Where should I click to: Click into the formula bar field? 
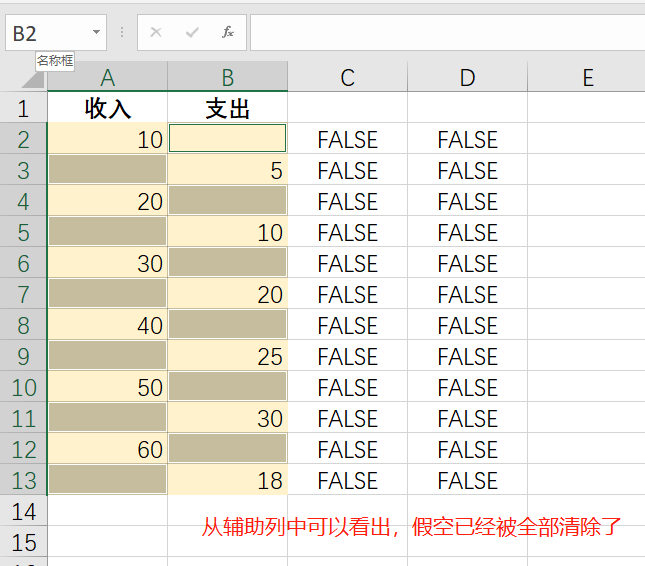(448, 32)
